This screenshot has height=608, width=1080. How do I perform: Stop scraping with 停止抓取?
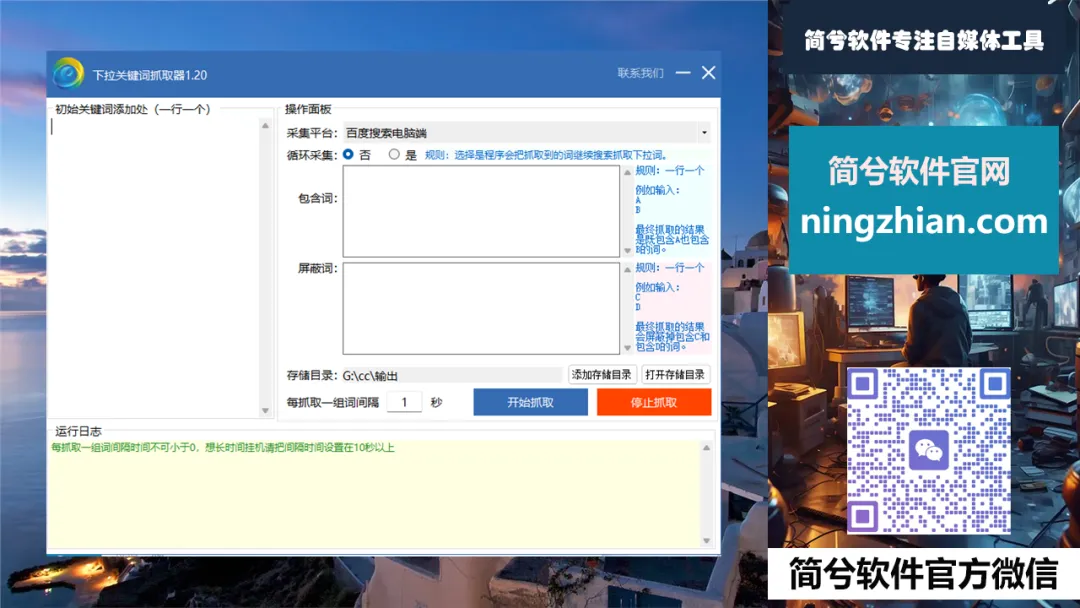654,402
